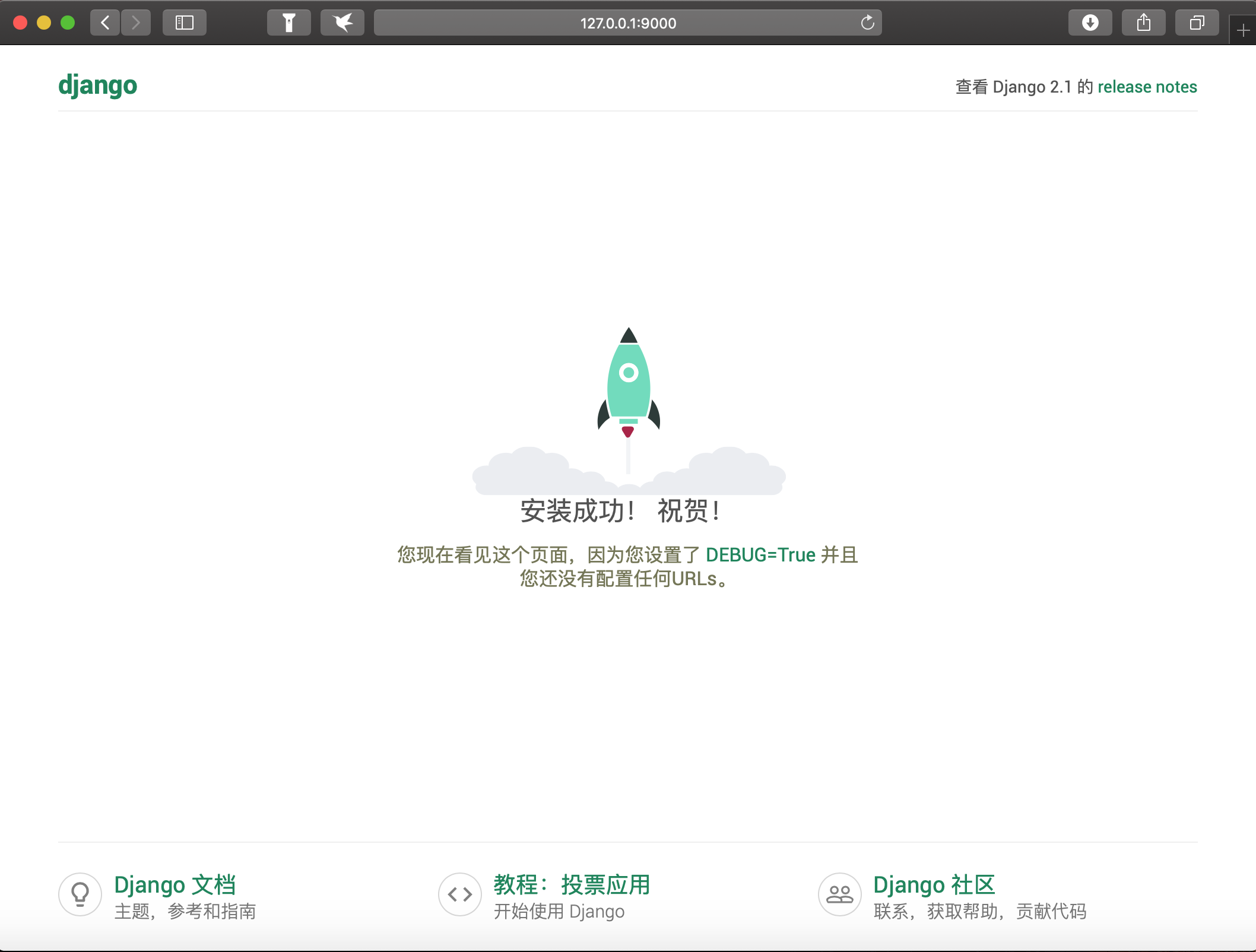
Task: Click the people icon beside Django 社区
Action: coord(840,894)
